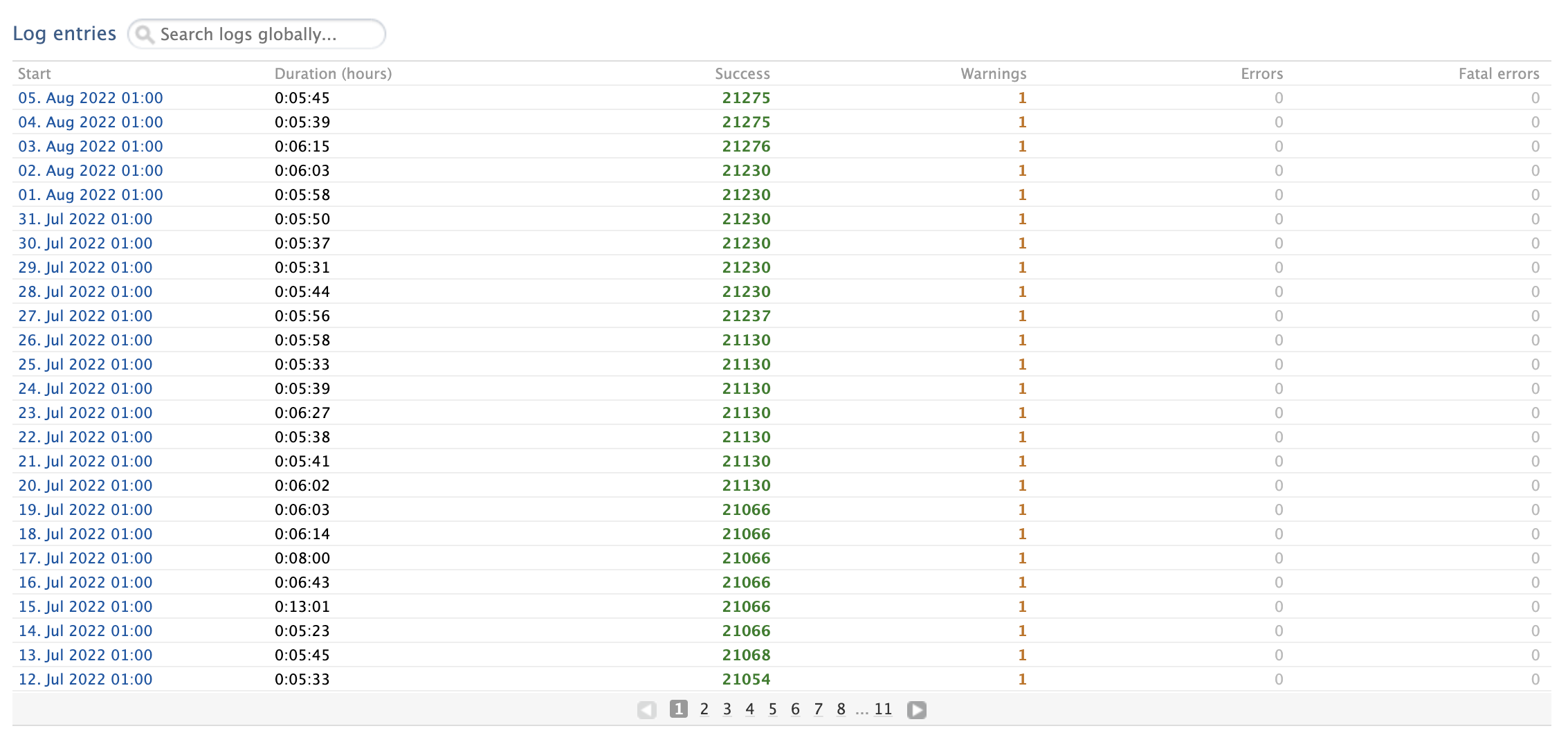Click the next page arrow icon
Viewport: 1568px width, 742px height.
click(x=917, y=709)
